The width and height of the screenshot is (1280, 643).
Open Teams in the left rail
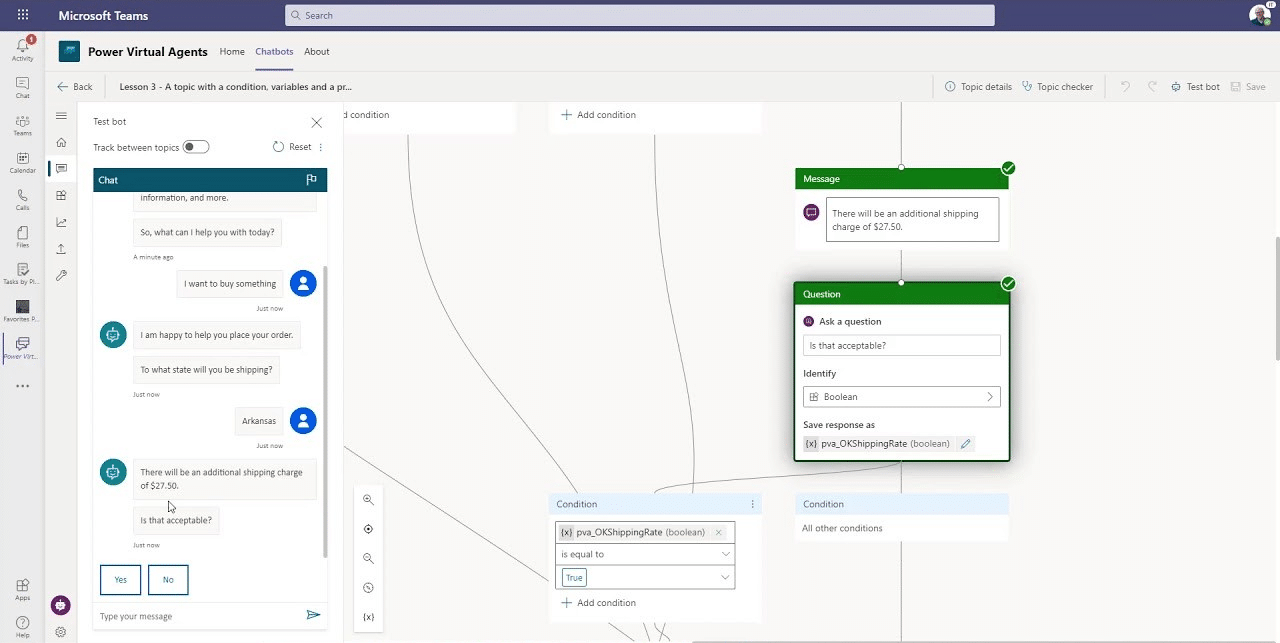pos(22,125)
